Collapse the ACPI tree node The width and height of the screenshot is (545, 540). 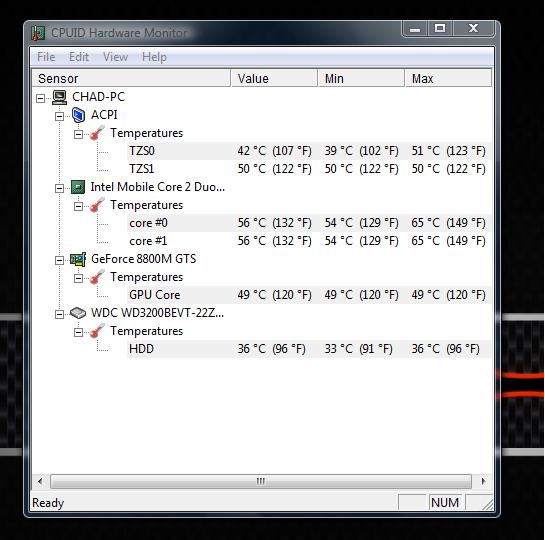(x=59, y=116)
